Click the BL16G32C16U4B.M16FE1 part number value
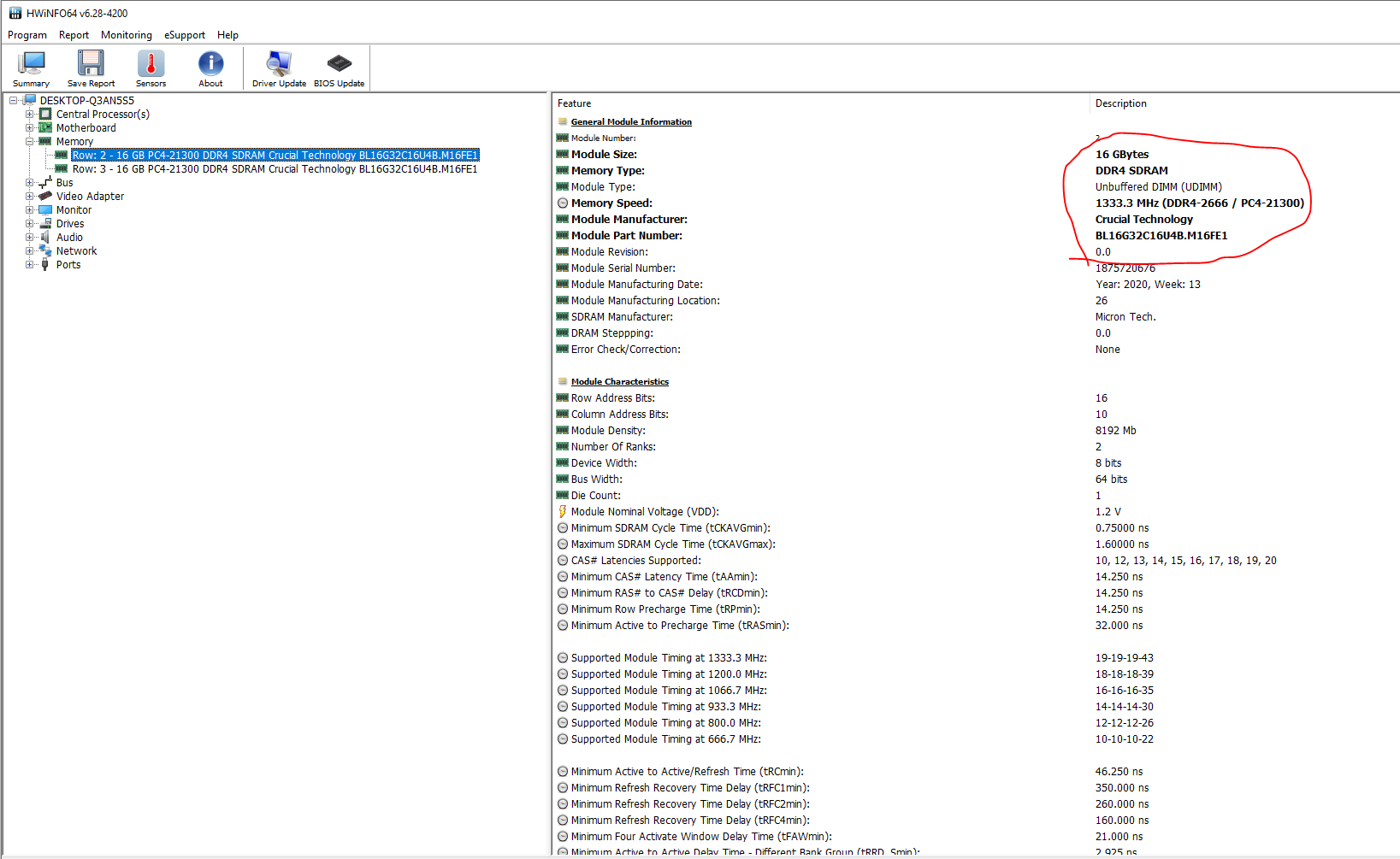 (1161, 235)
